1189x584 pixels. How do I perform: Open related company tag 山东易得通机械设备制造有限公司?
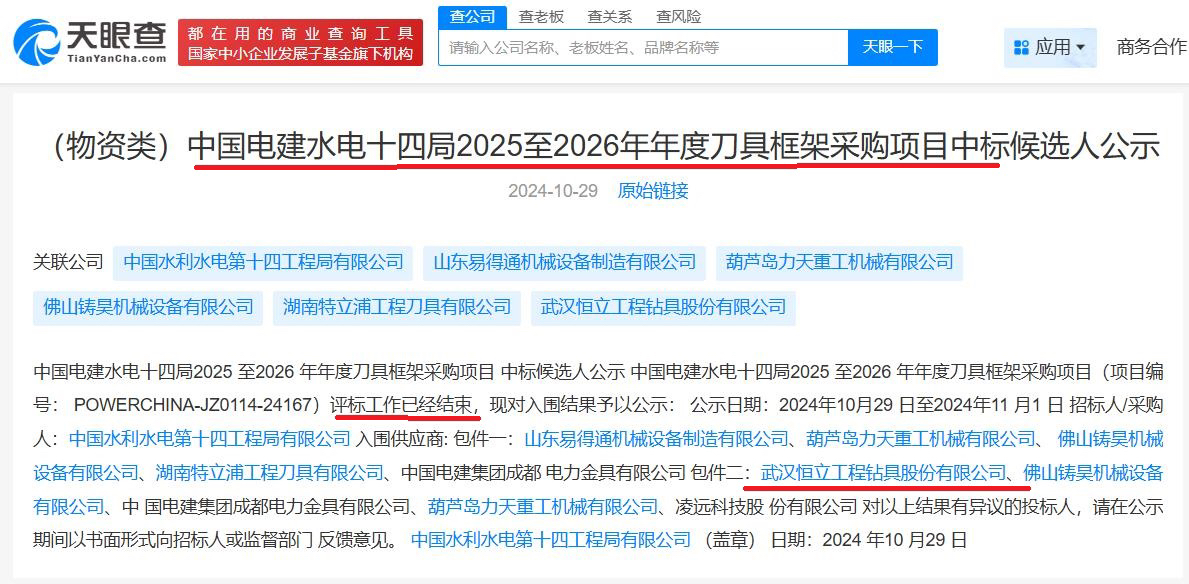[565, 263]
